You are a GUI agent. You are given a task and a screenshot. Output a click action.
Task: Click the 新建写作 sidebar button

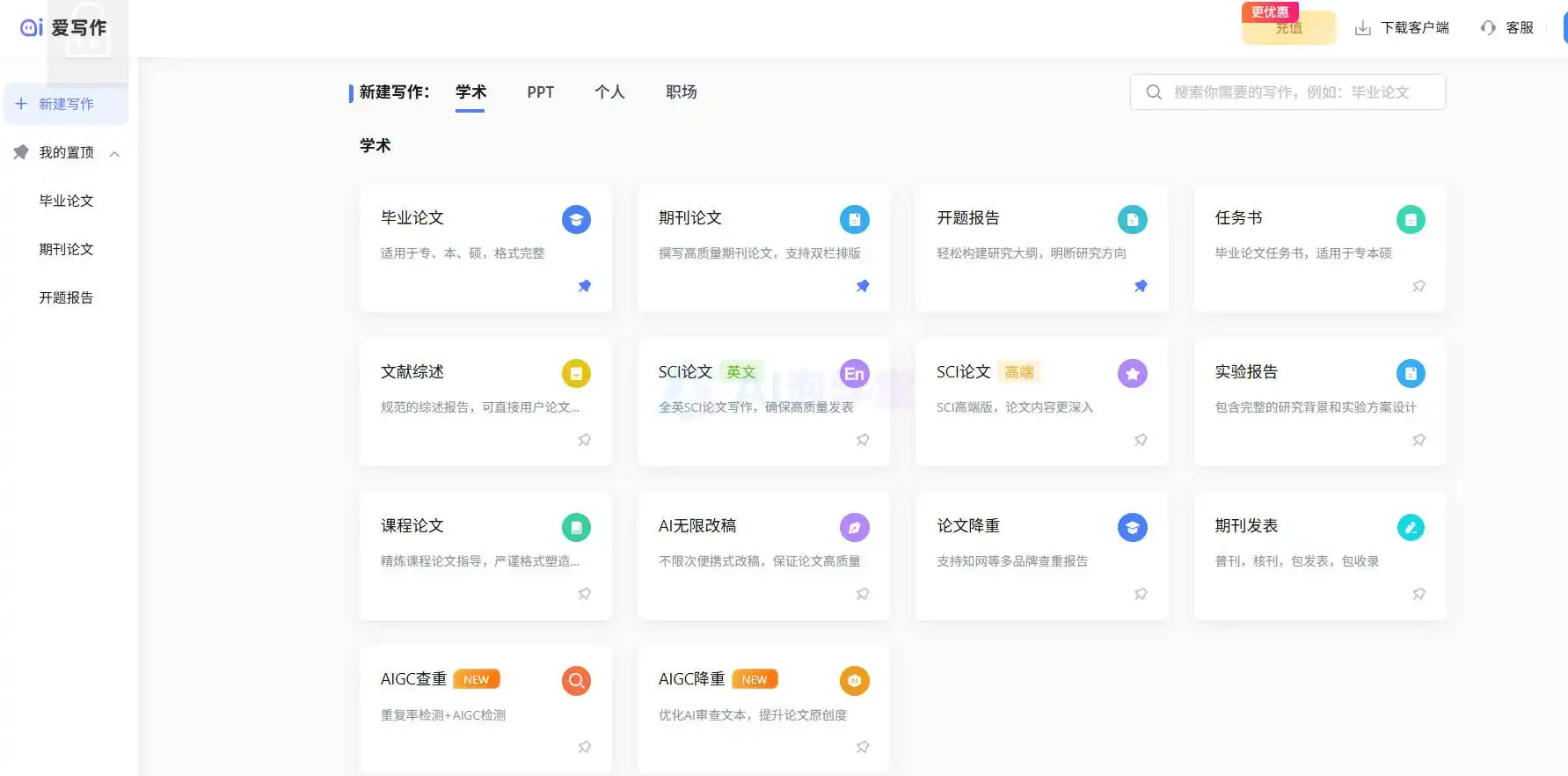(x=67, y=104)
